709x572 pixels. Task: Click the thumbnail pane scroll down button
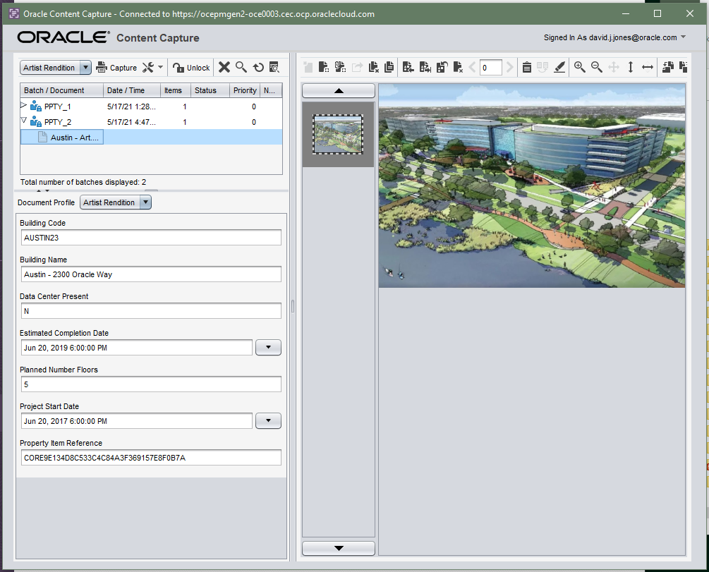(339, 548)
